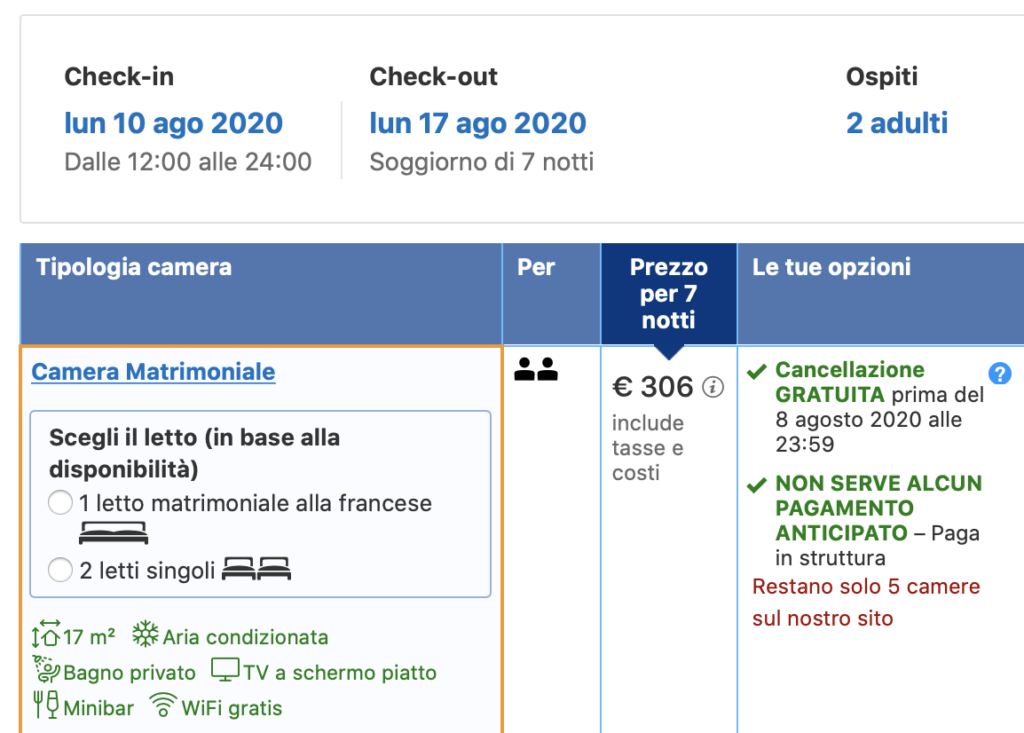
Task: Click the free WiFi icon
Action: point(163,707)
